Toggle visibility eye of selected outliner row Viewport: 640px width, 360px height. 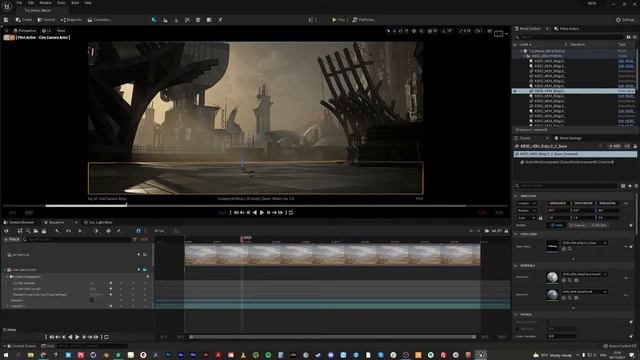pyautogui.click(x=515, y=91)
